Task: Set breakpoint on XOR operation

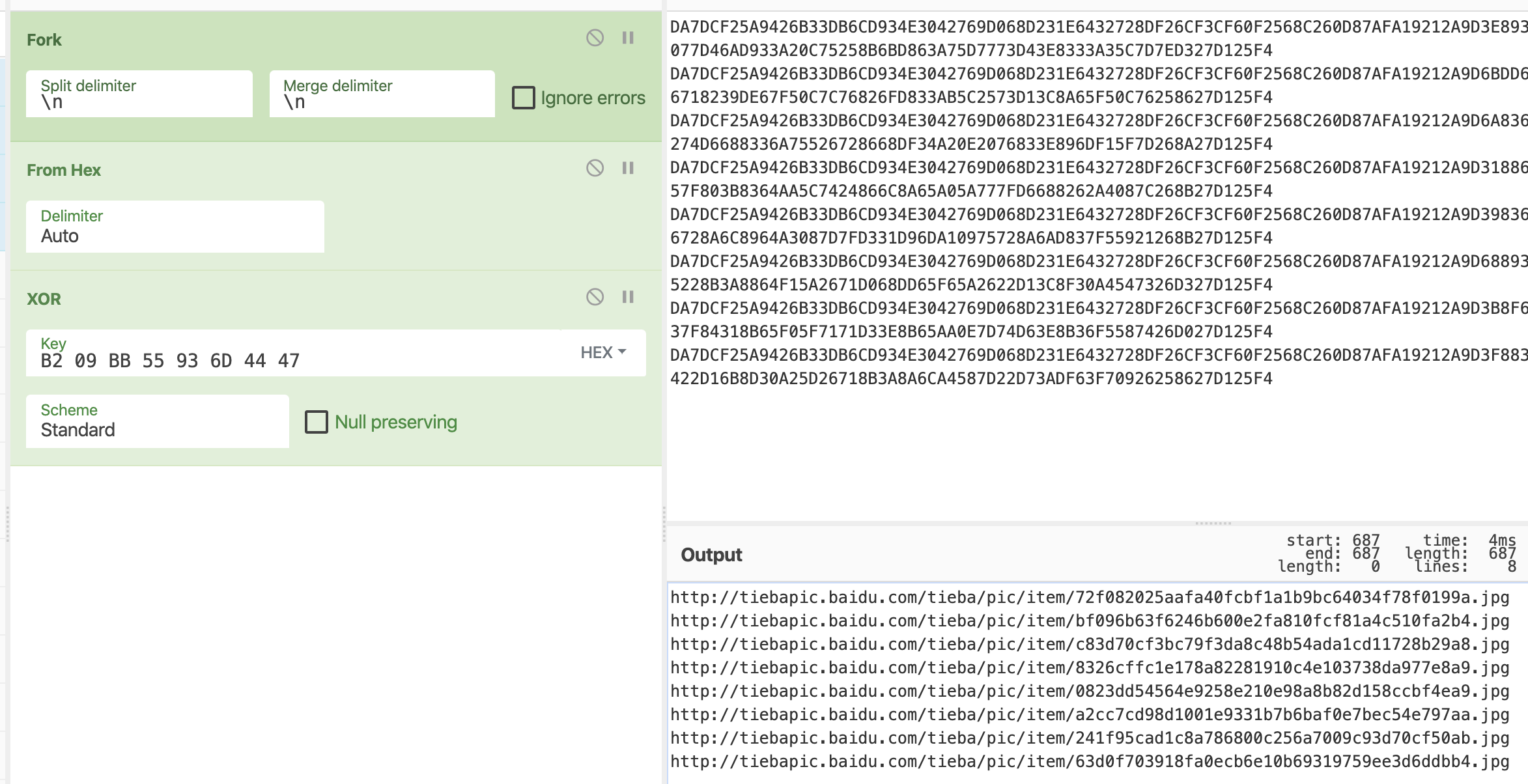Action: tap(628, 297)
